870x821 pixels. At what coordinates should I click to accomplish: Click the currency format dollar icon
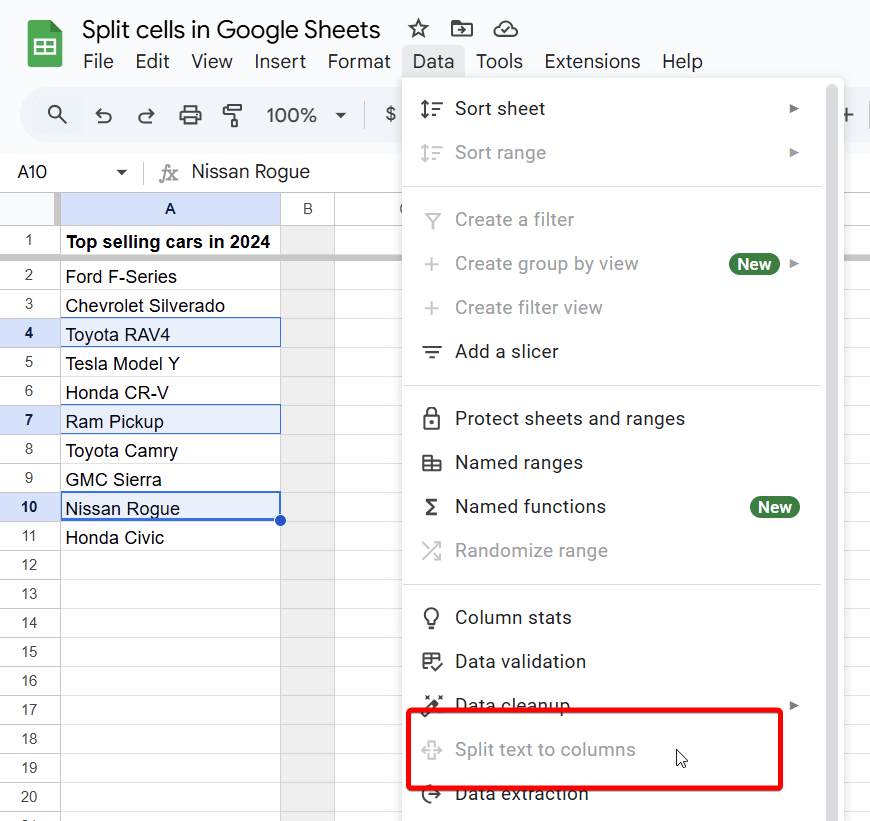pyautogui.click(x=391, y=114)
